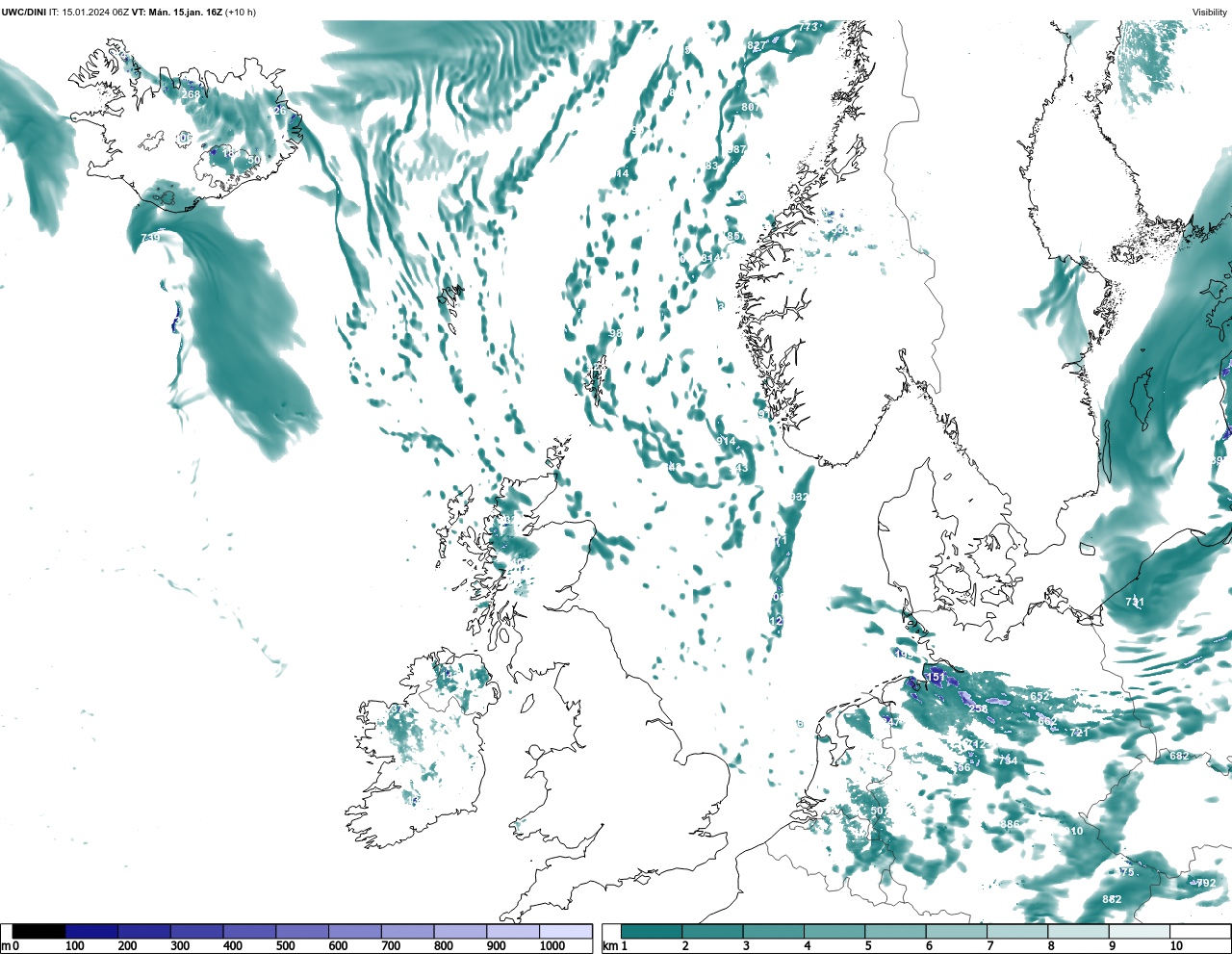Click the "886" visibility value

(1010, 825)
